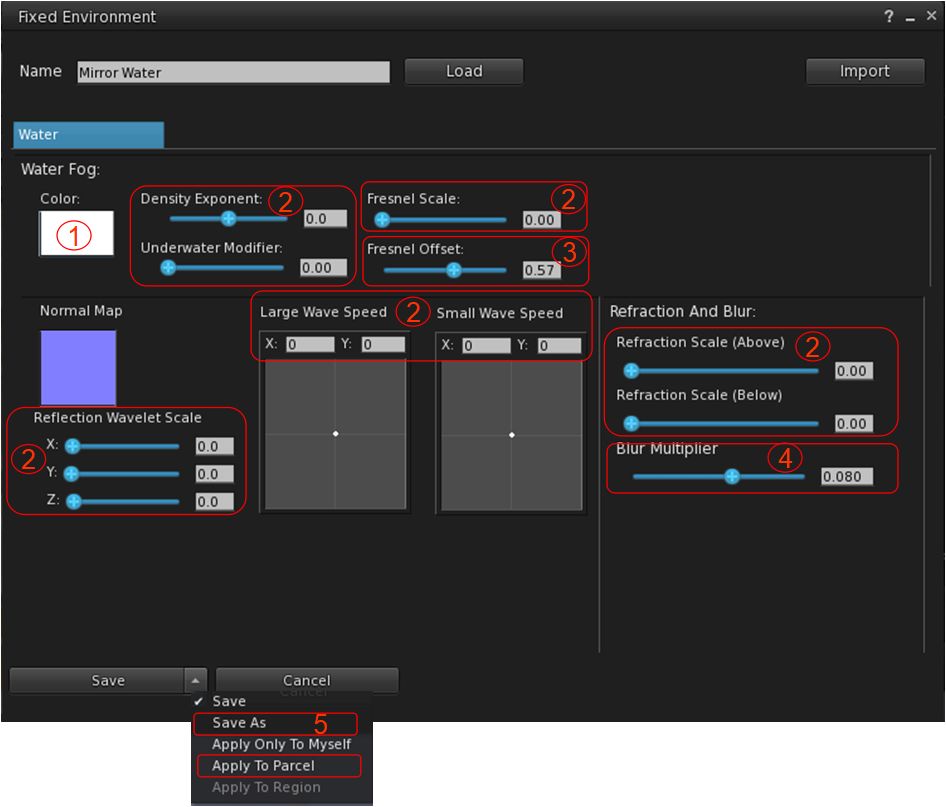Click the Small Wave Speed direction pad
This screenshot has height=807, width=946.
pyautogui.click(x=511, y=435)
